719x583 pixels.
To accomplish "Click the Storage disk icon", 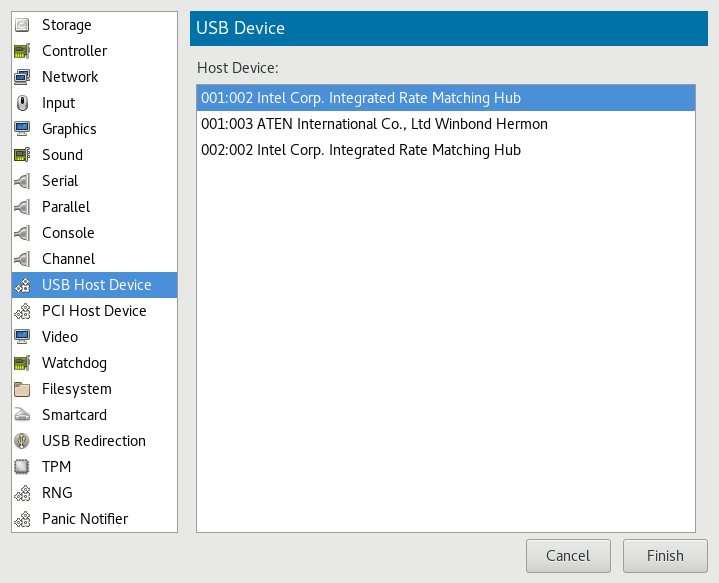I will (x=22, y=25).
